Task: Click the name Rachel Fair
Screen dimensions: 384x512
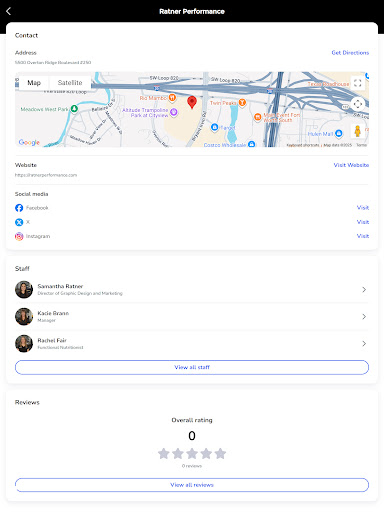Action: (x=52, y=340)
